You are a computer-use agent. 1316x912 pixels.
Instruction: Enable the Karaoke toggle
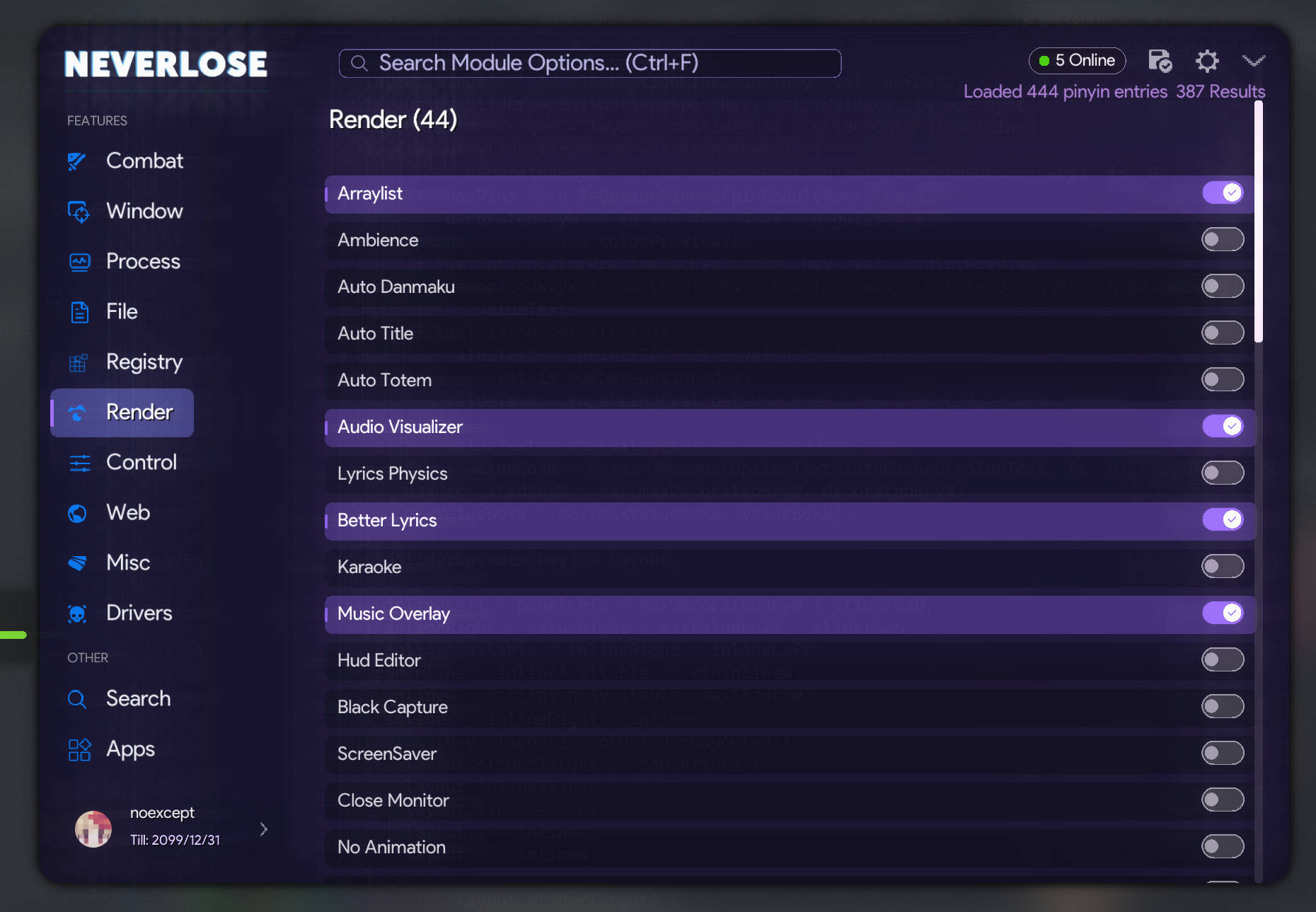click(1223, 567)
